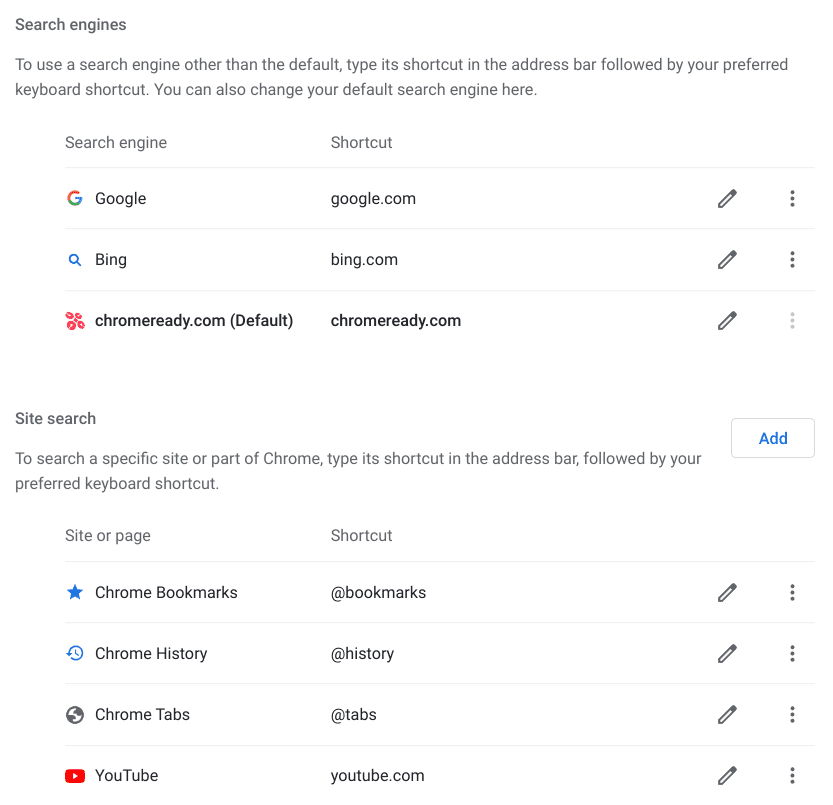
Task: Click the dimmed more-actions dots for chromeready.com
Action: [792, 321]
